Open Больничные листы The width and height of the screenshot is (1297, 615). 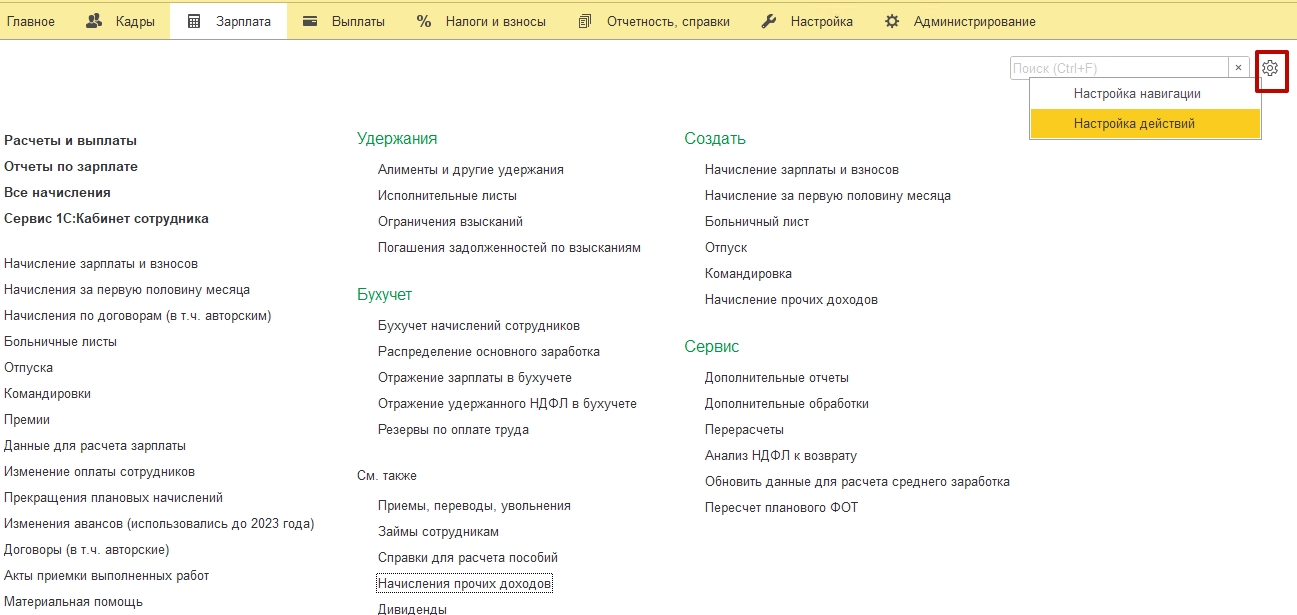click(60, 342)
